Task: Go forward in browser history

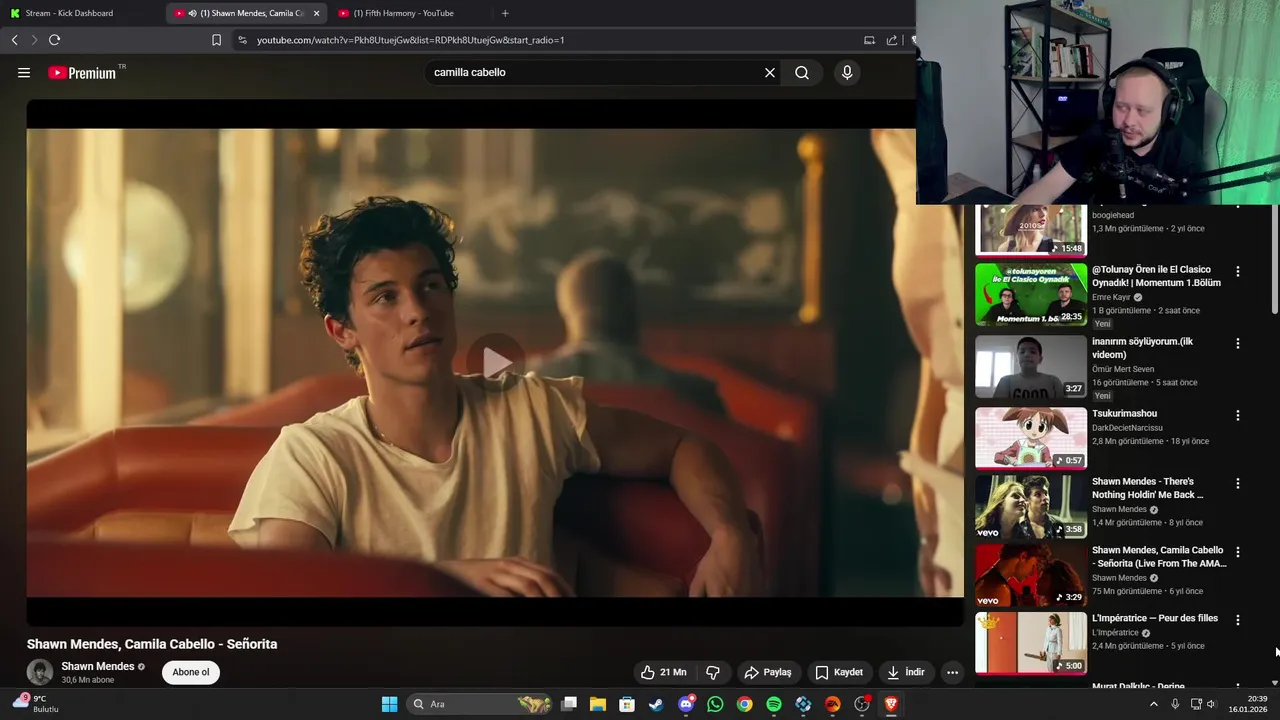Action: (34, 40)
